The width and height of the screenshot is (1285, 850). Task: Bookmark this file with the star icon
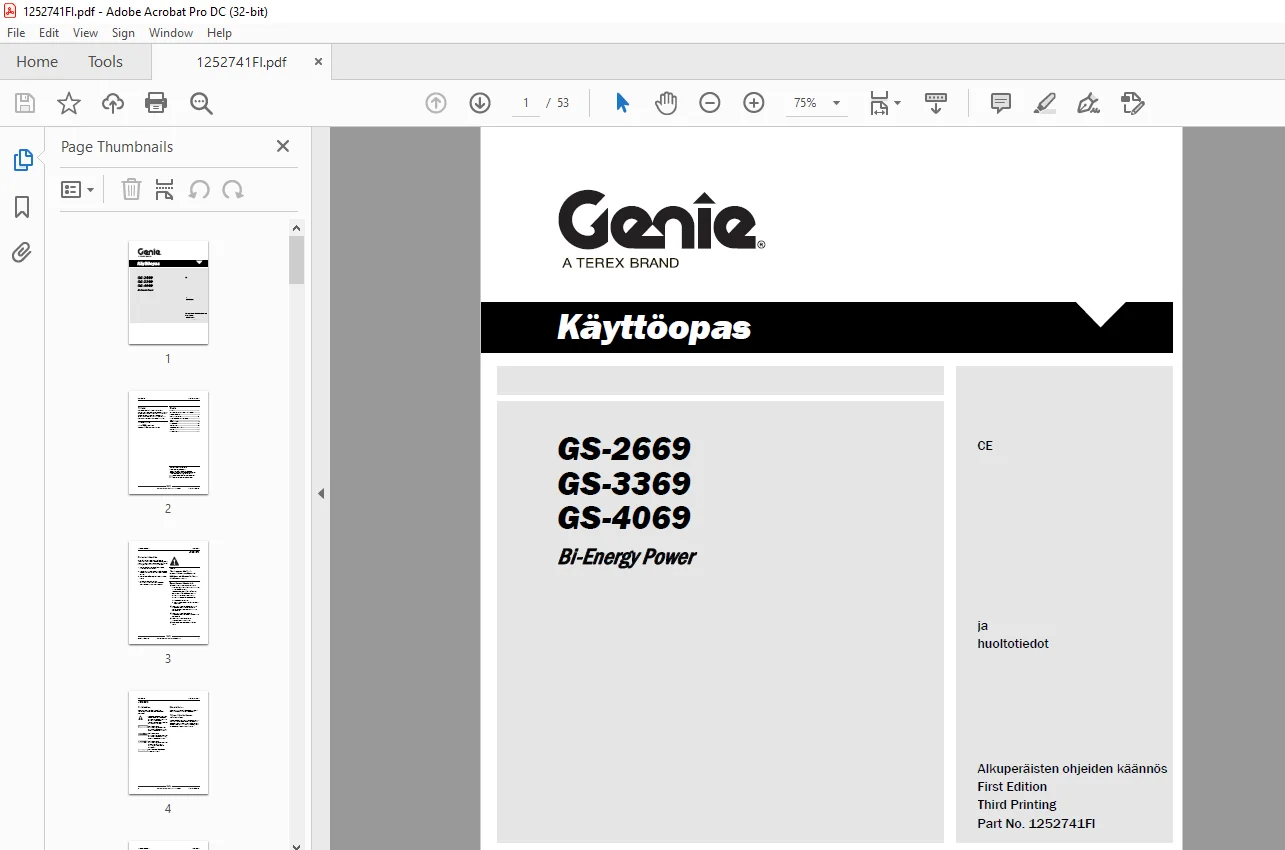[69, 103]
